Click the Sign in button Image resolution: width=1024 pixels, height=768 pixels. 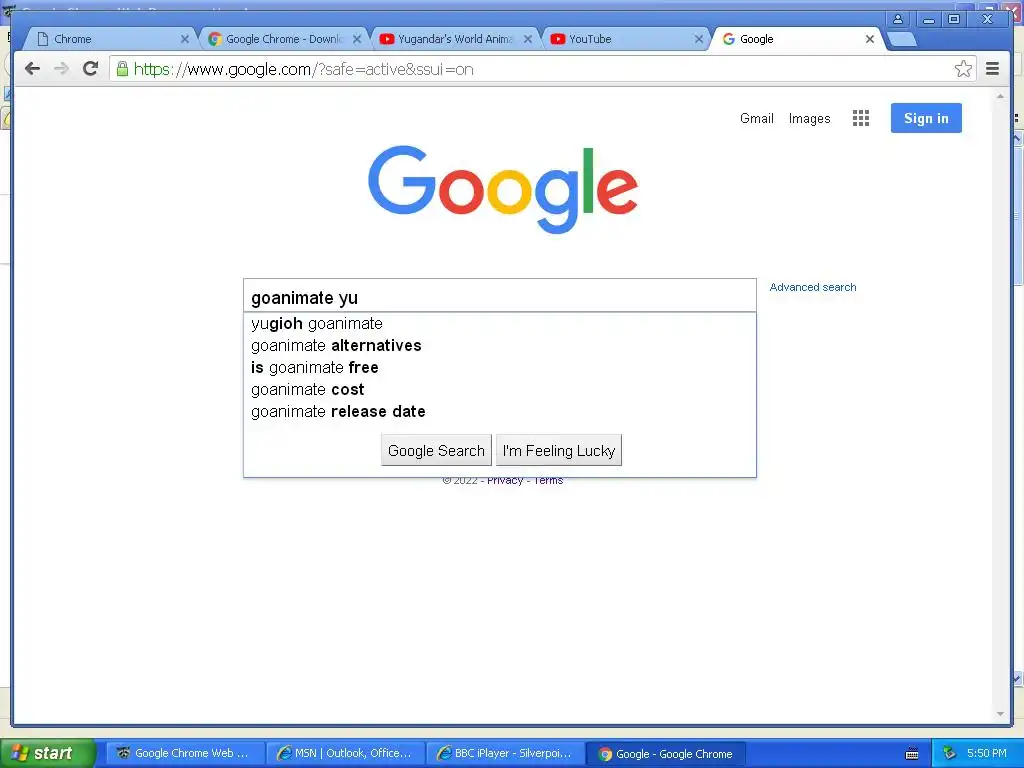pyautogui.click(x=926, y=118)
